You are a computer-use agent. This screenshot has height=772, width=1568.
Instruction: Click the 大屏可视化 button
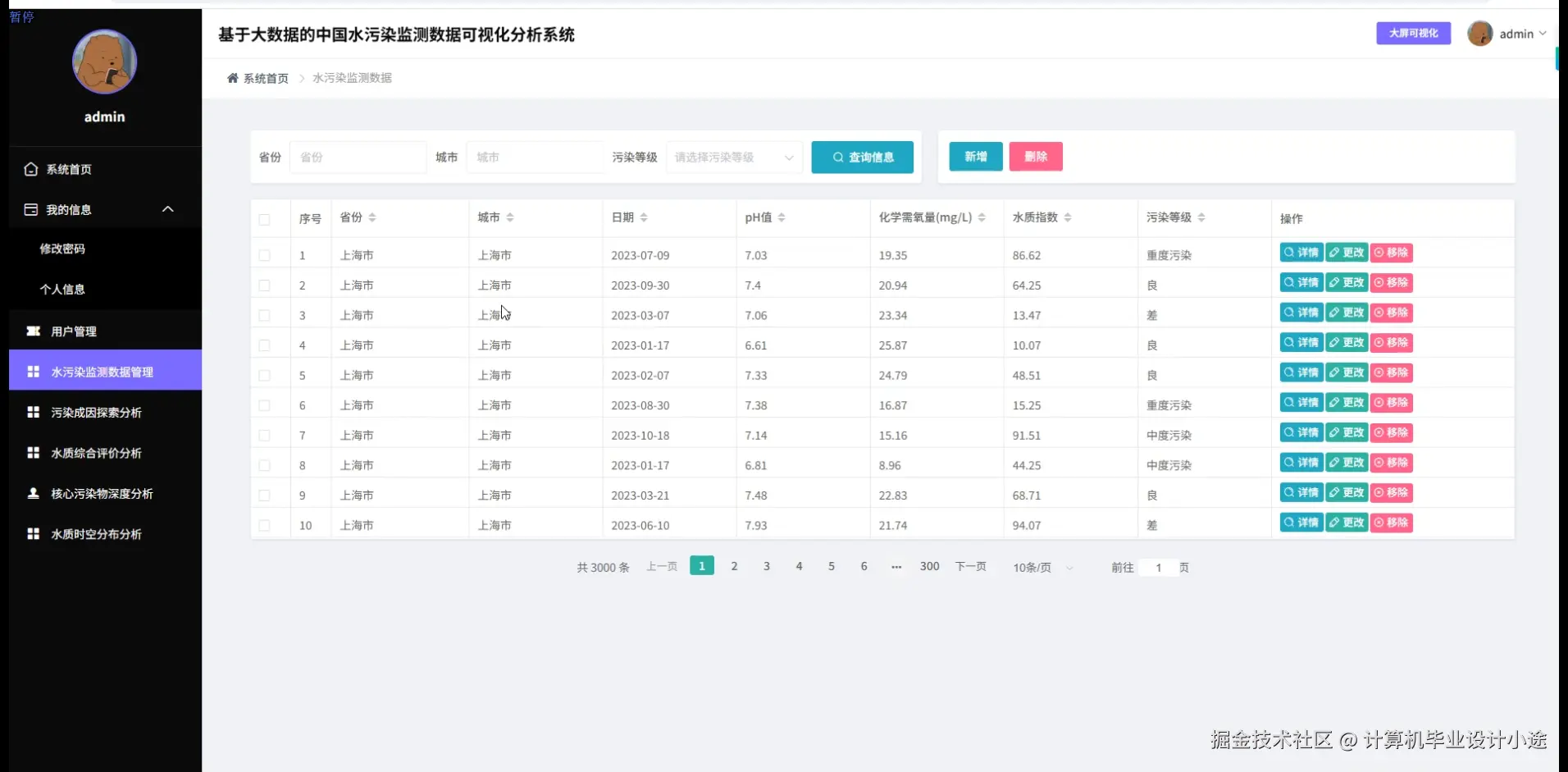pos(1412,34)
